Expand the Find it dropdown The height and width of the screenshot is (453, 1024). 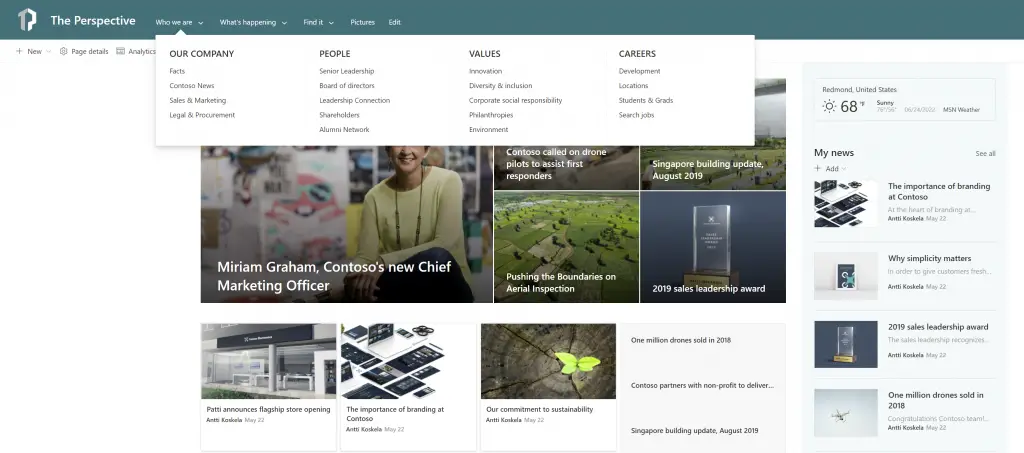333,22
